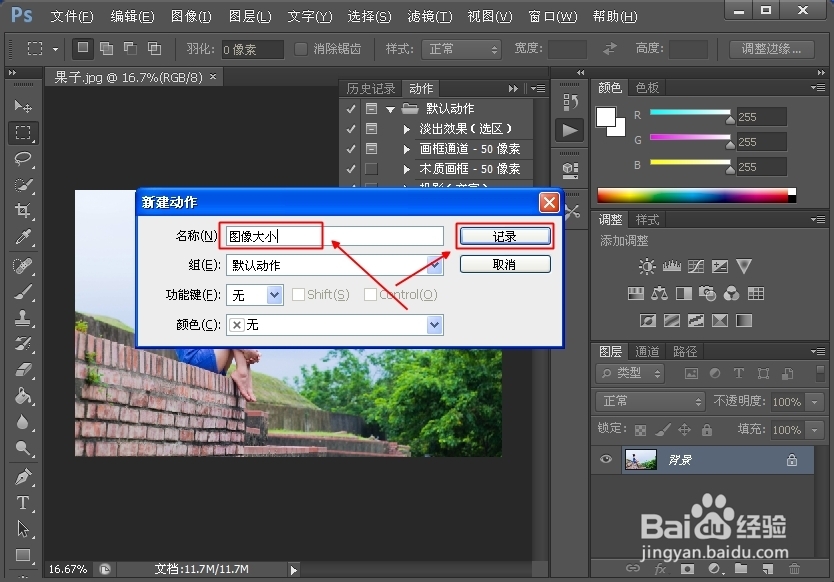The image size is (834, 582).
Task: Click the Levels adjustment icon
Action: 671,266
